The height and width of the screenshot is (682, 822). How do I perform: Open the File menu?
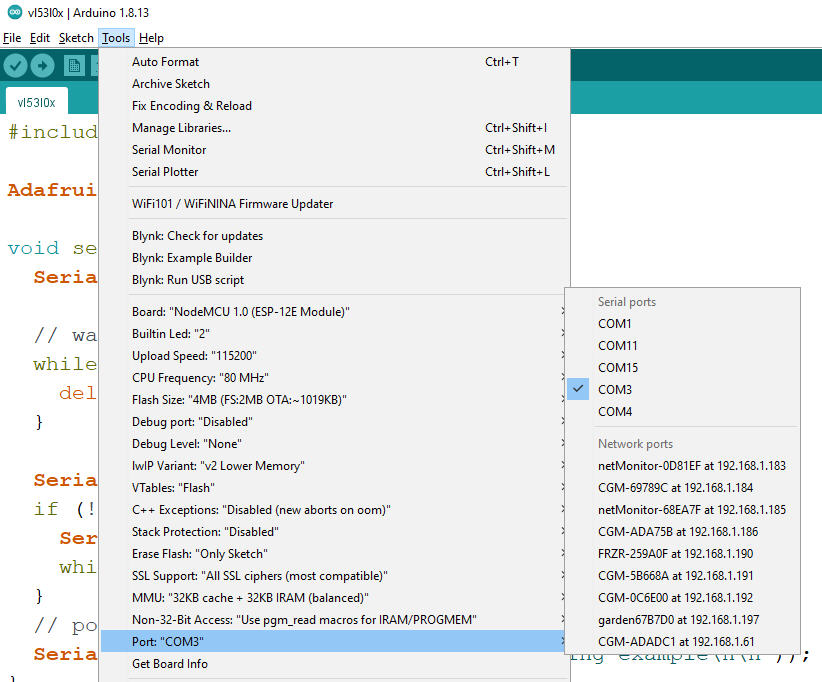[11, 37]
